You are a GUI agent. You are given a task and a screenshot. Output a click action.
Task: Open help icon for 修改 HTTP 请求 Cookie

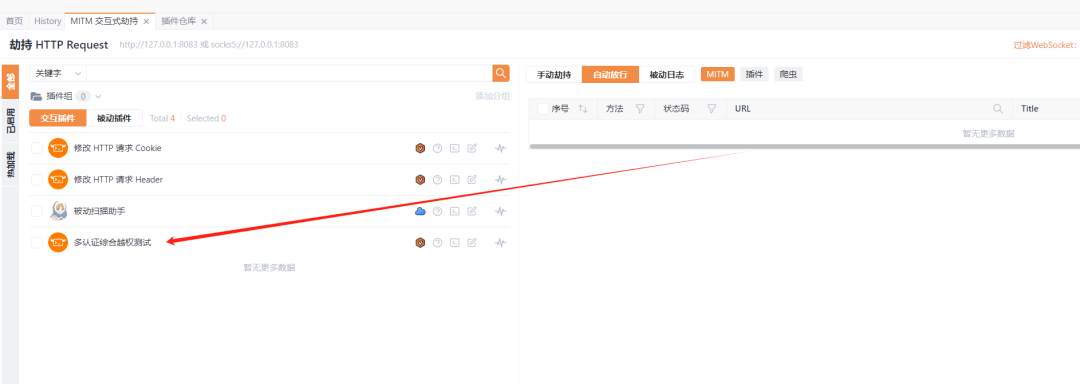pos(437,148)
